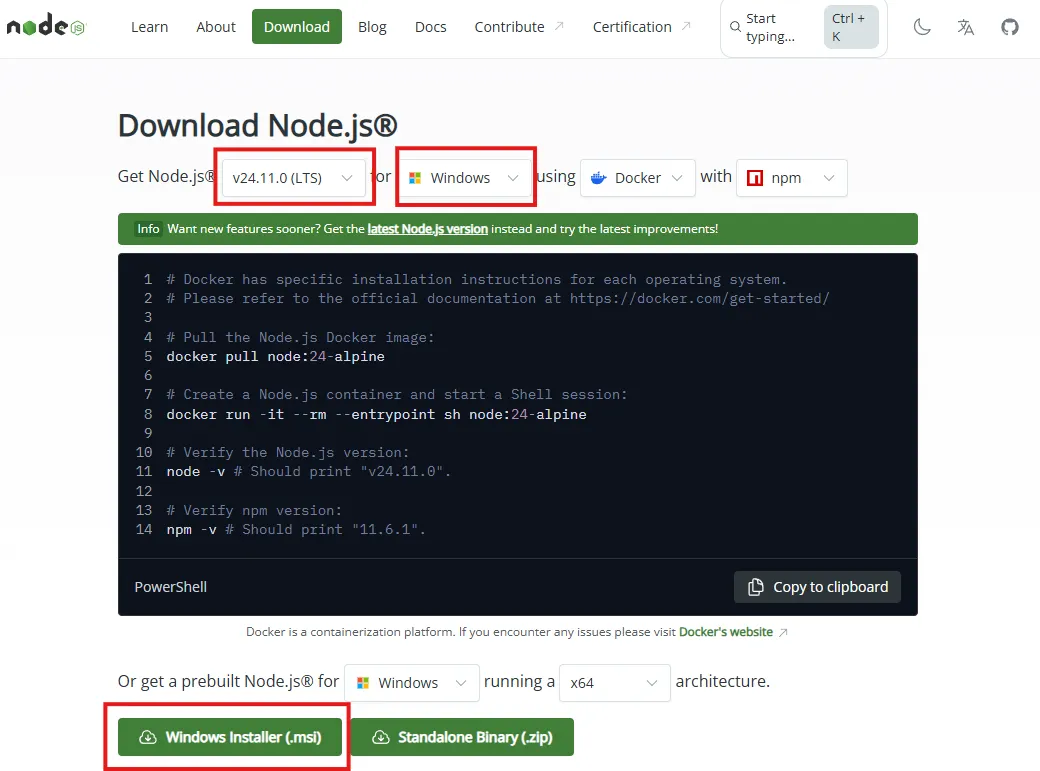The height and width of the screenshot is (771, 1040).
Task: Click the red npm logo icon
Action: coord(755,178)
